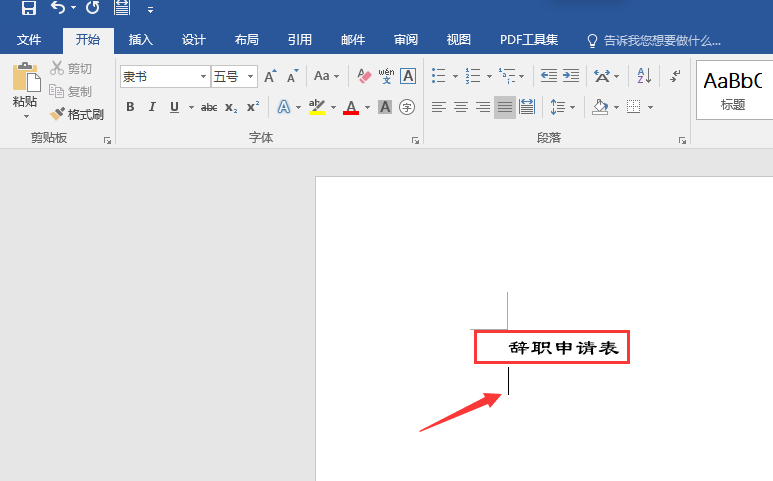The image size is (773, 481).
Task: Toggle character shading gray A icon
Action: coord(385,107)
